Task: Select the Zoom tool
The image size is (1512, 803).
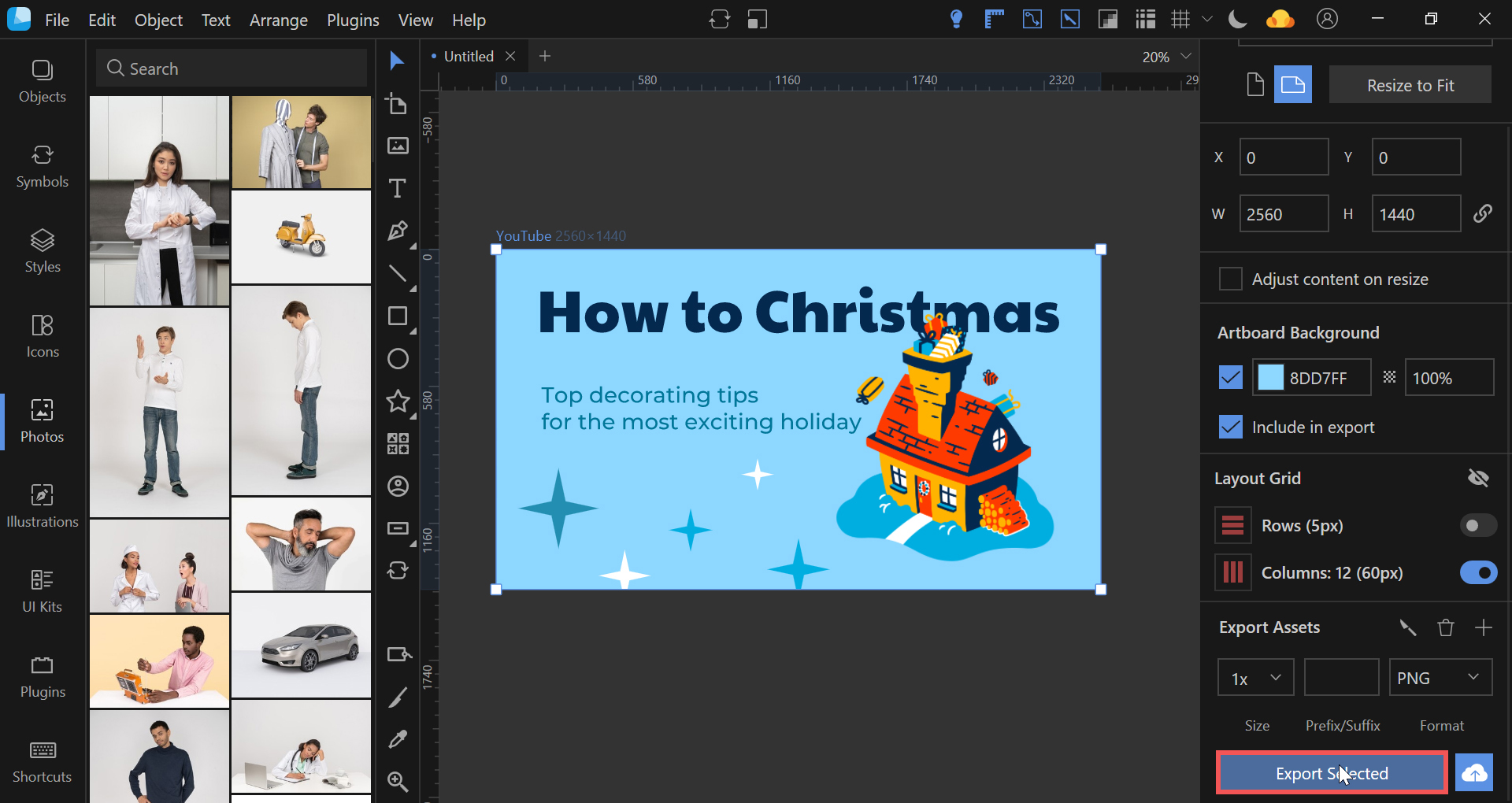Action: tap(398, 781)
